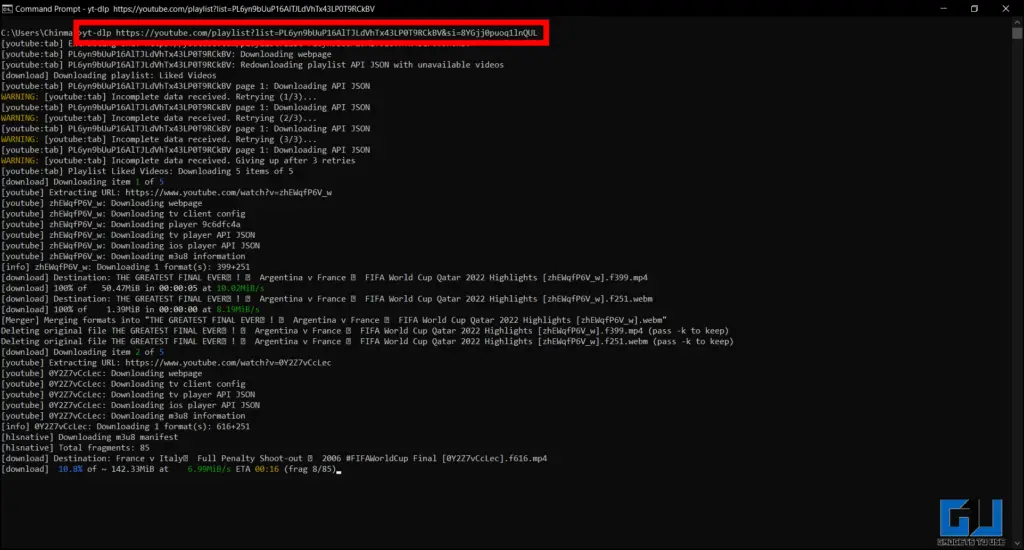1024x550 pixels.
Task: Click 'Deleting original file' line for f399.mp4
Action: [x=365, y=331]
